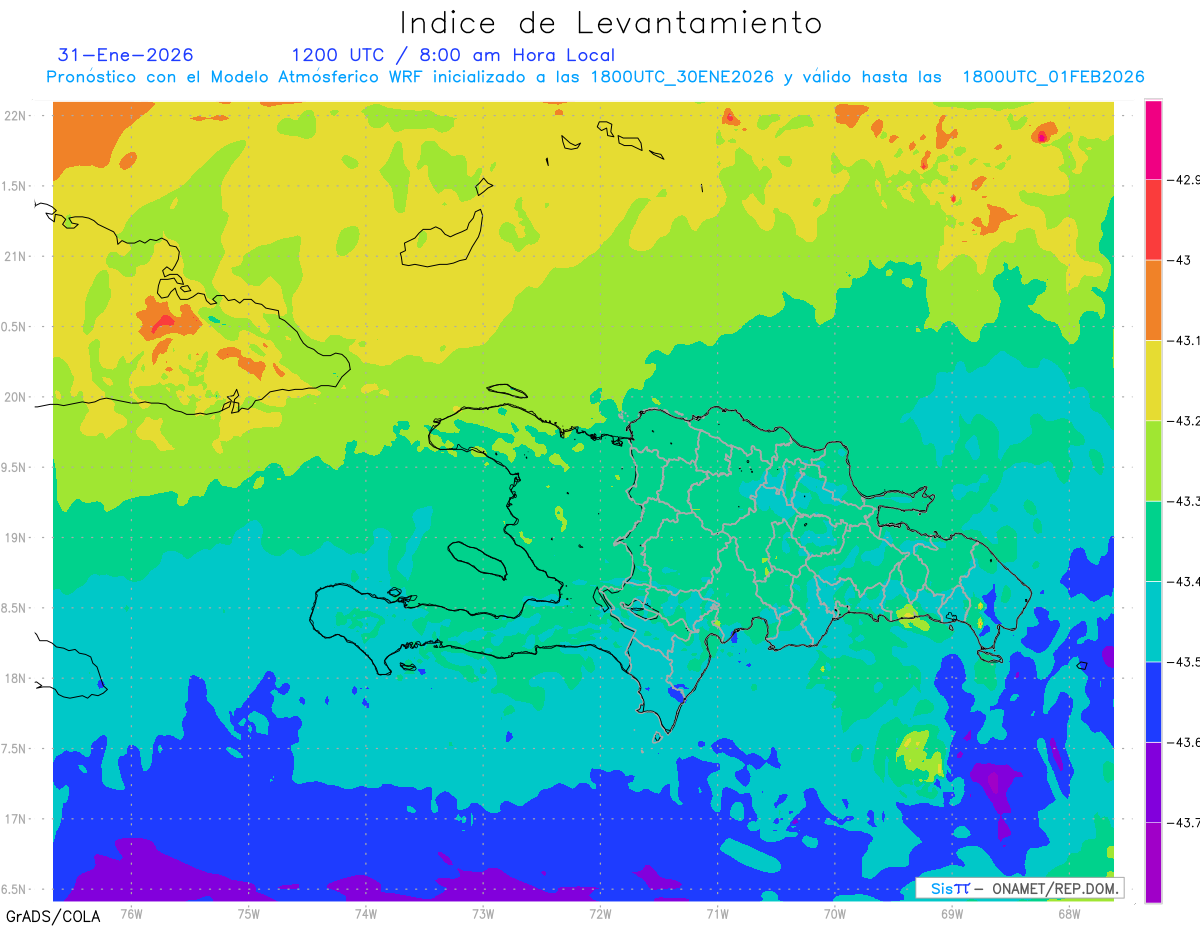This screenshot has height=927, width=1200.
Task: Click the longitude label "69W"
Action: (x=952, y=913)
